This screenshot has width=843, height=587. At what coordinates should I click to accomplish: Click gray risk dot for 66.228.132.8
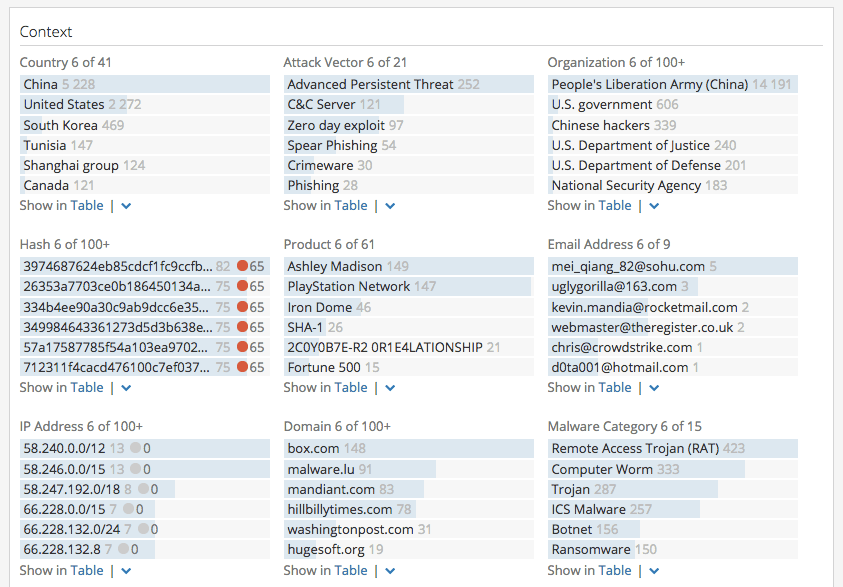pos(124,549)
